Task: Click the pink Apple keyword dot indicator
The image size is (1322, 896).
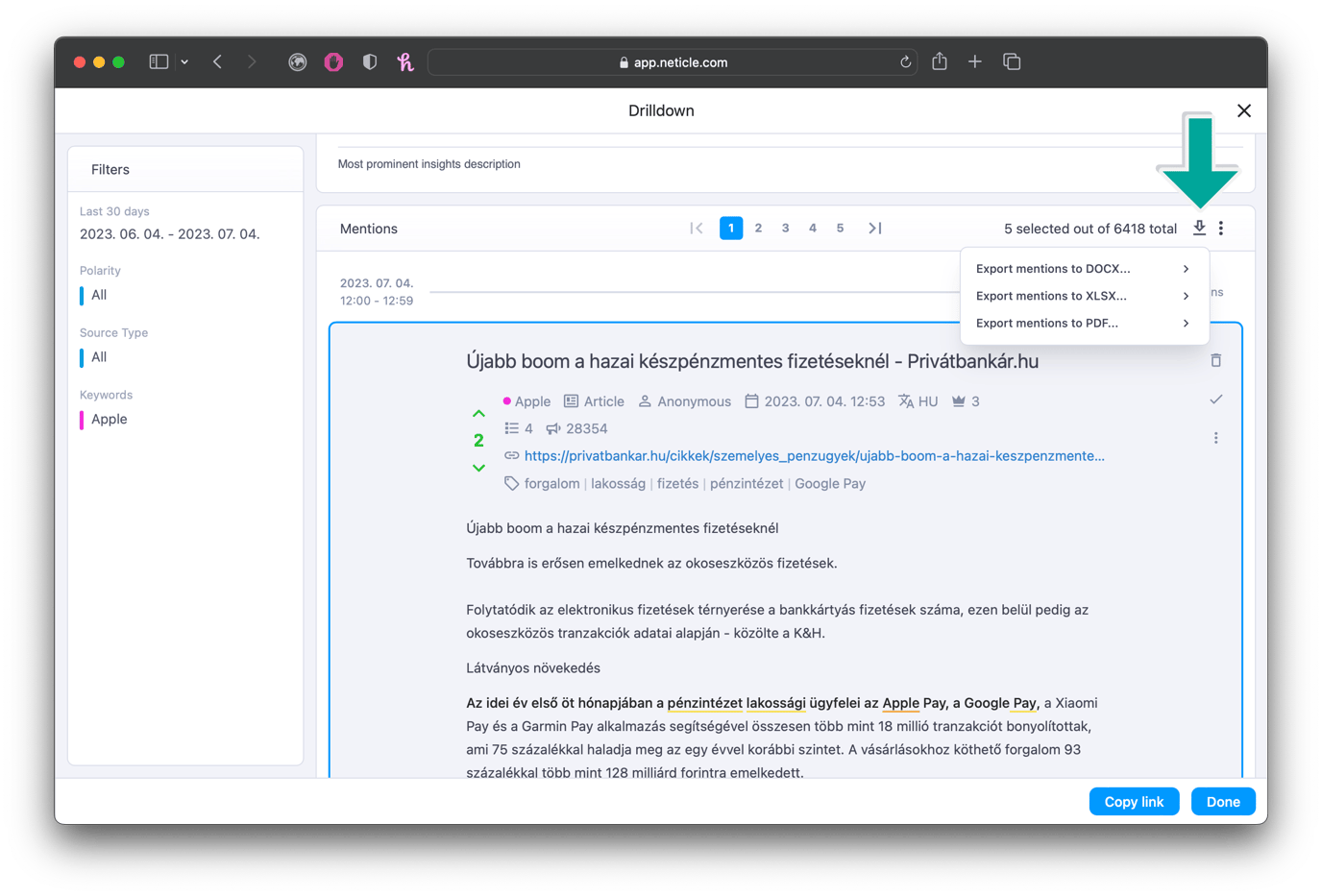Action: click(x=507, y=400)
